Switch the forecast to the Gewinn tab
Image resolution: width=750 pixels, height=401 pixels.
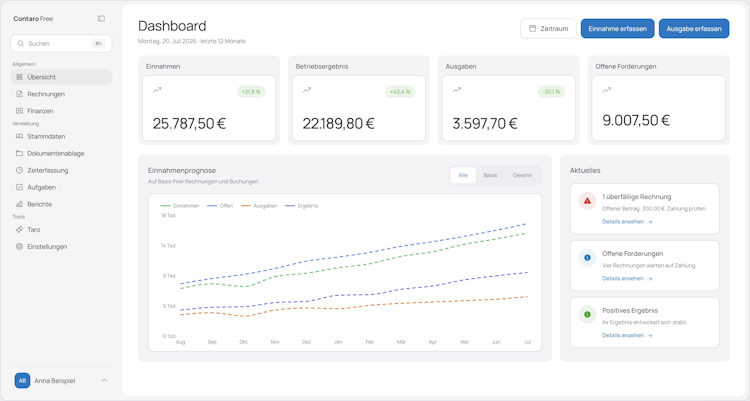point(522,175)
